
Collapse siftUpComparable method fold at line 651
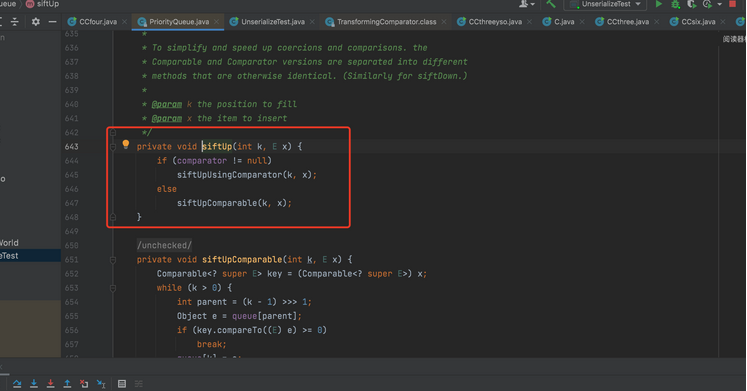tap(113, 260)
